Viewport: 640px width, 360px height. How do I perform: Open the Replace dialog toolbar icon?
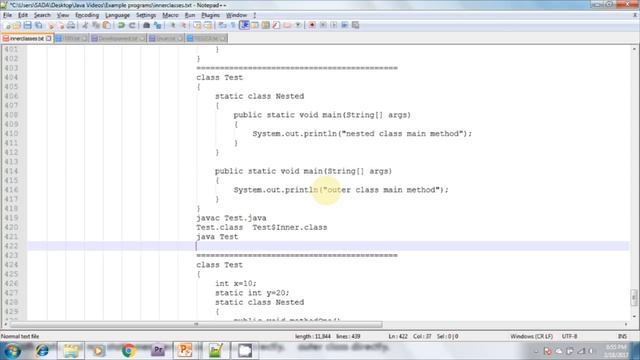click(158, 25)
